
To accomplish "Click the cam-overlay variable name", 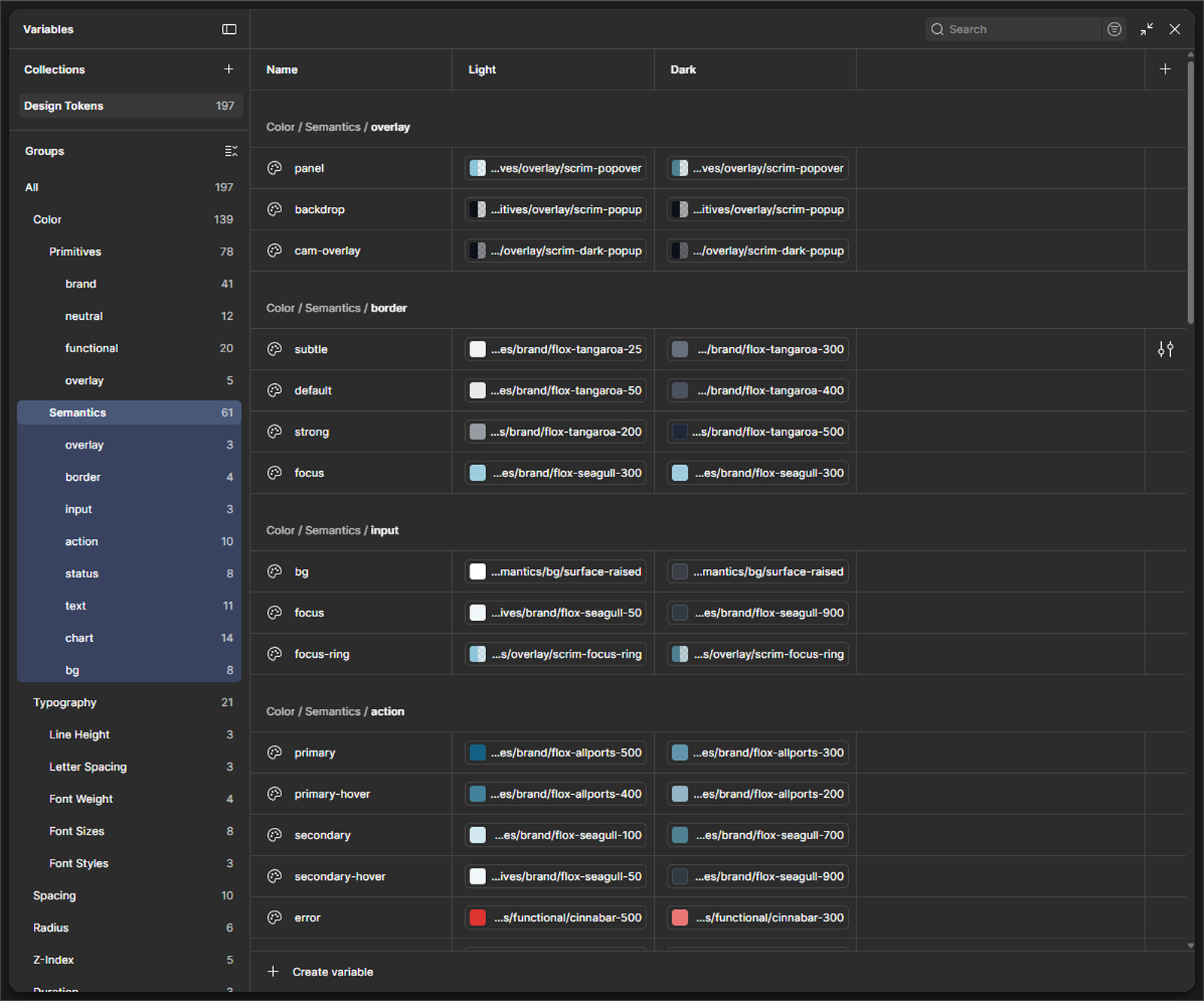I will tap(327, 251).
